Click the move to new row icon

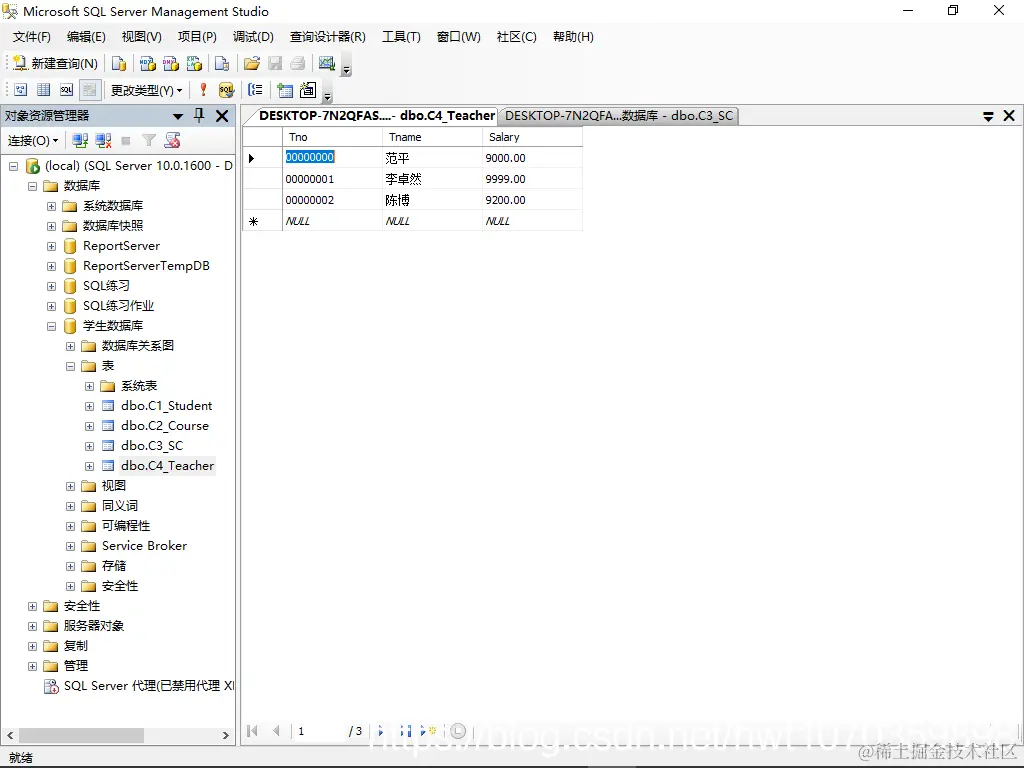point(428,731)
